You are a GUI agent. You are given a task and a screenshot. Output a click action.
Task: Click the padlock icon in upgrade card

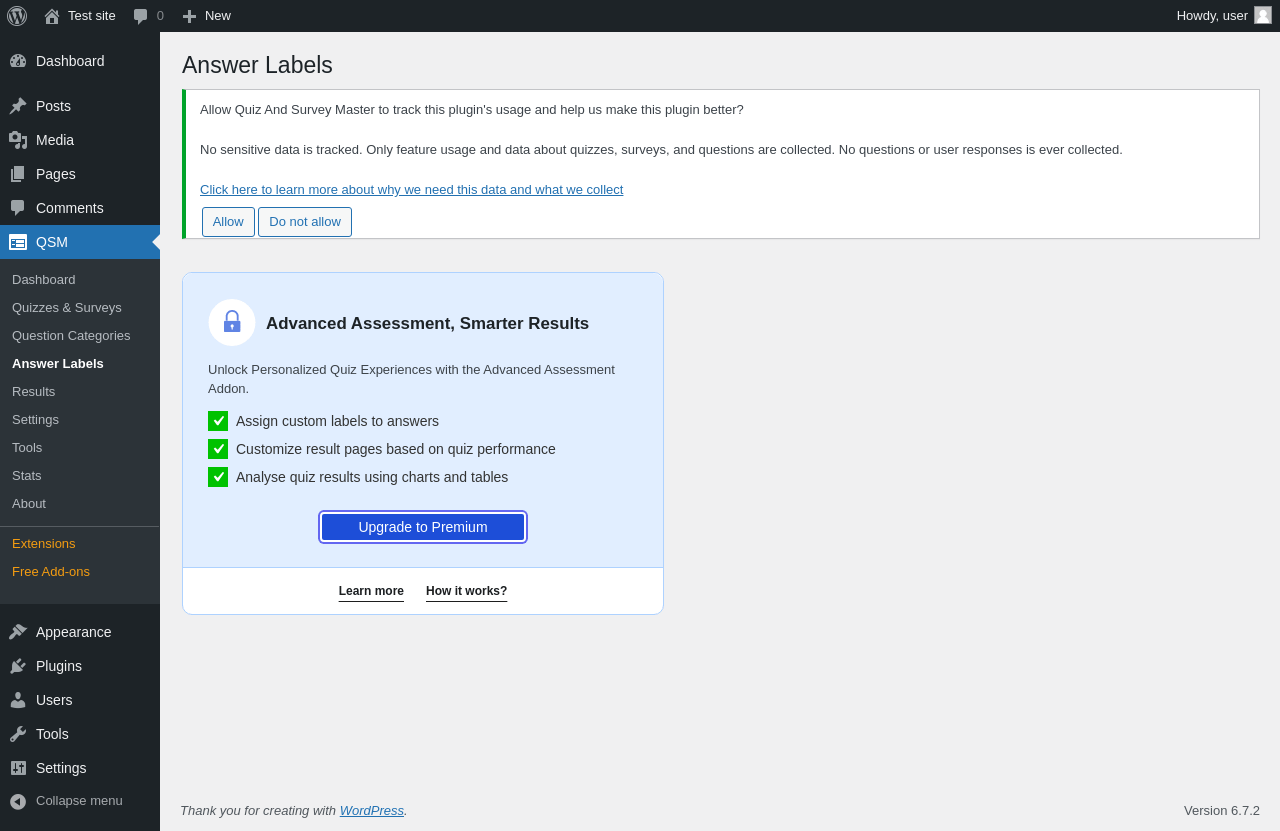(x=232, y=322)
